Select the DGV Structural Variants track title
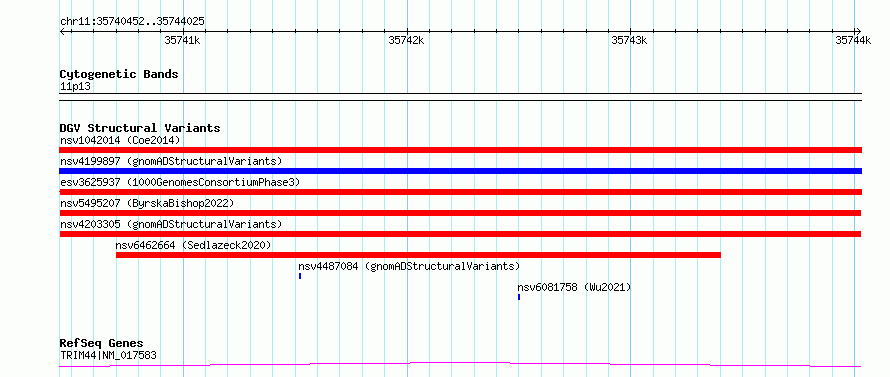Screen dimensions: 890x377 140,128
